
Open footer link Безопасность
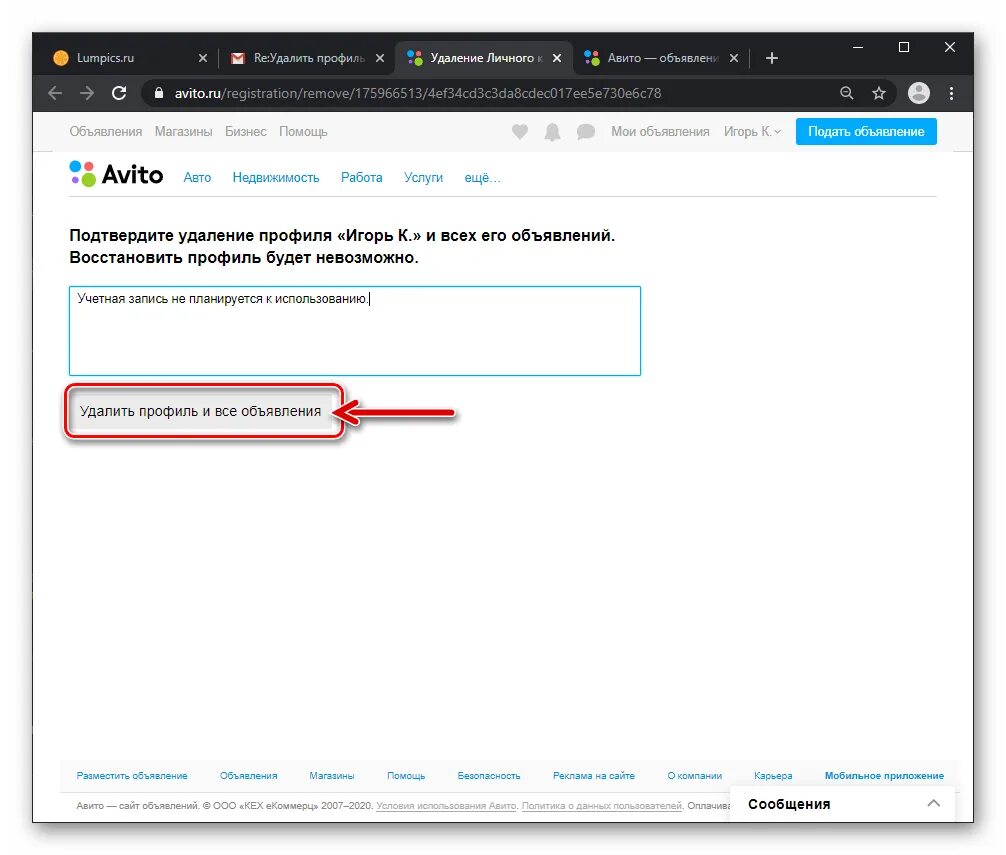pyautogui.click(x=489, y=775)
